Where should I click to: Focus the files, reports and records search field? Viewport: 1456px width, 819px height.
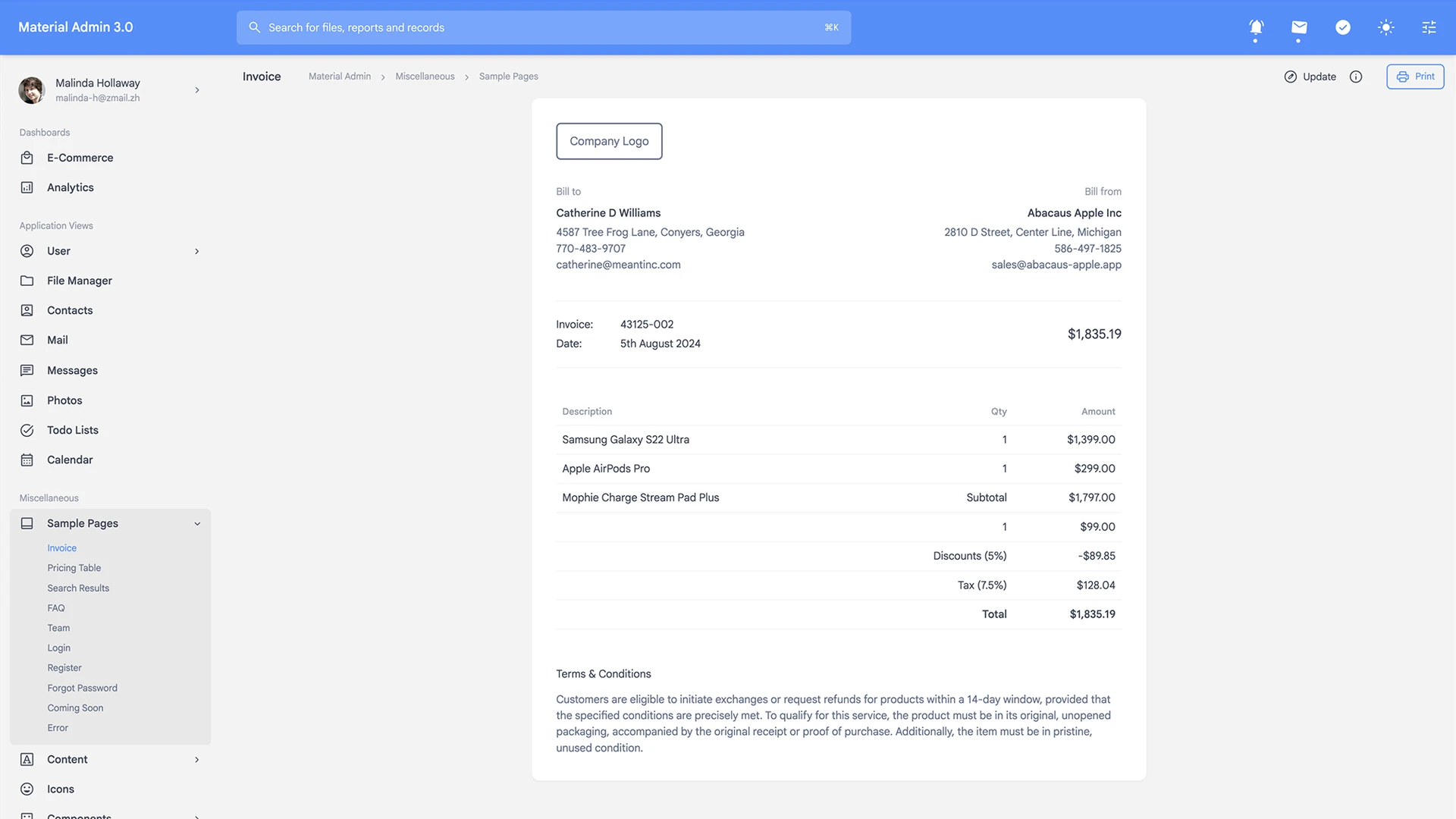click(x=544, y=27)
